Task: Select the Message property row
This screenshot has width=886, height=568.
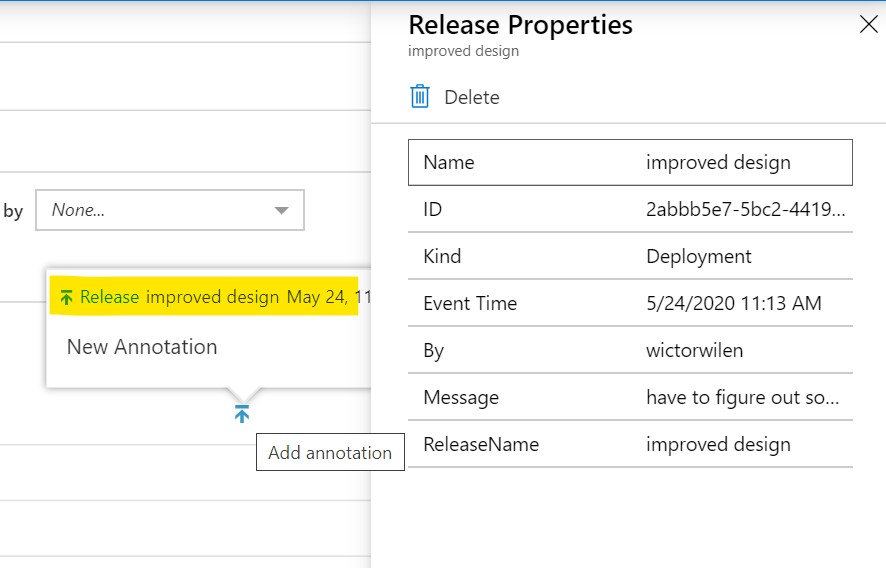Action: (630, 397)
